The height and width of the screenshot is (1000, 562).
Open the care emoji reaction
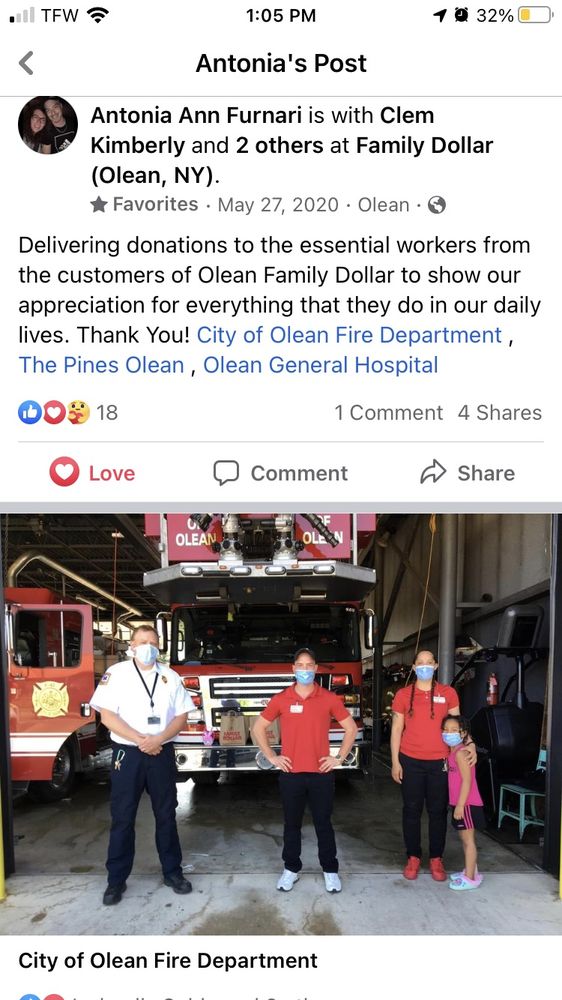point(78,413)
